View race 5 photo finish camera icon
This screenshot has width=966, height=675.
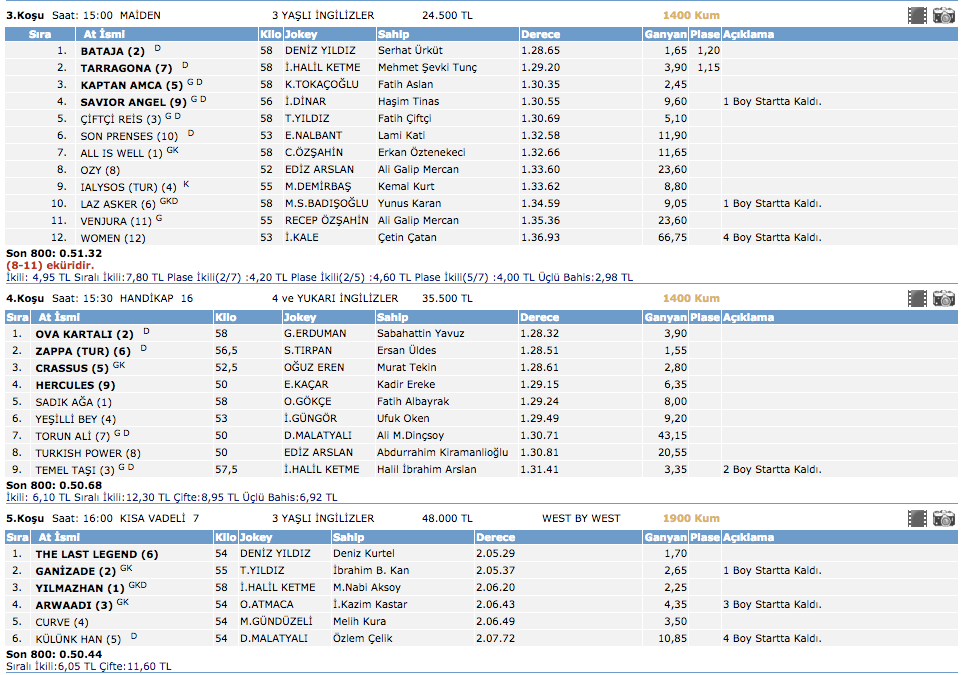[943, 518]
